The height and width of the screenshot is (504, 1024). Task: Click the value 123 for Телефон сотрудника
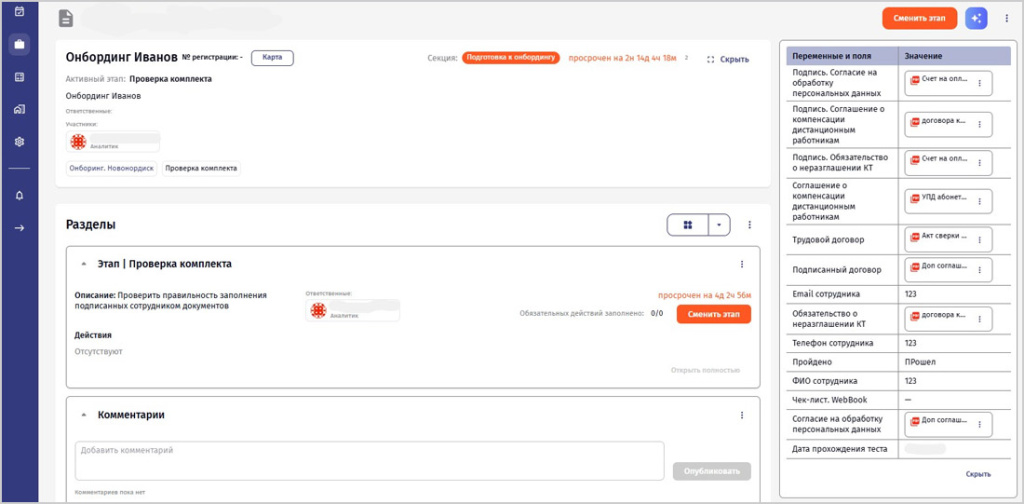(x=910, y=343)
